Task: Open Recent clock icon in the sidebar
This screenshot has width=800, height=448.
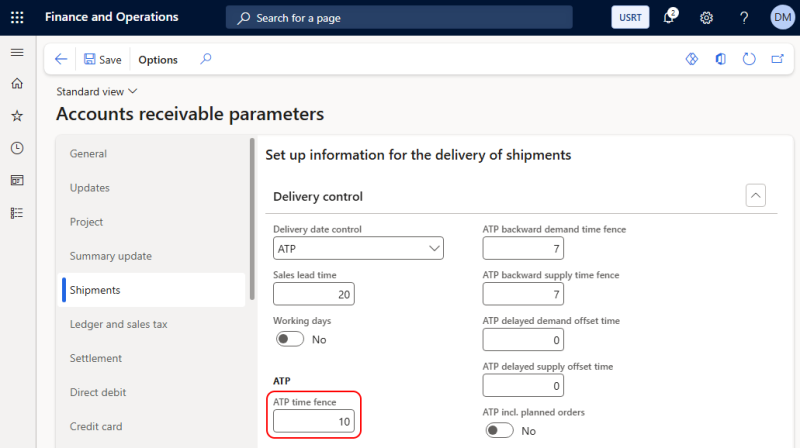Action: tap(17, 148)
